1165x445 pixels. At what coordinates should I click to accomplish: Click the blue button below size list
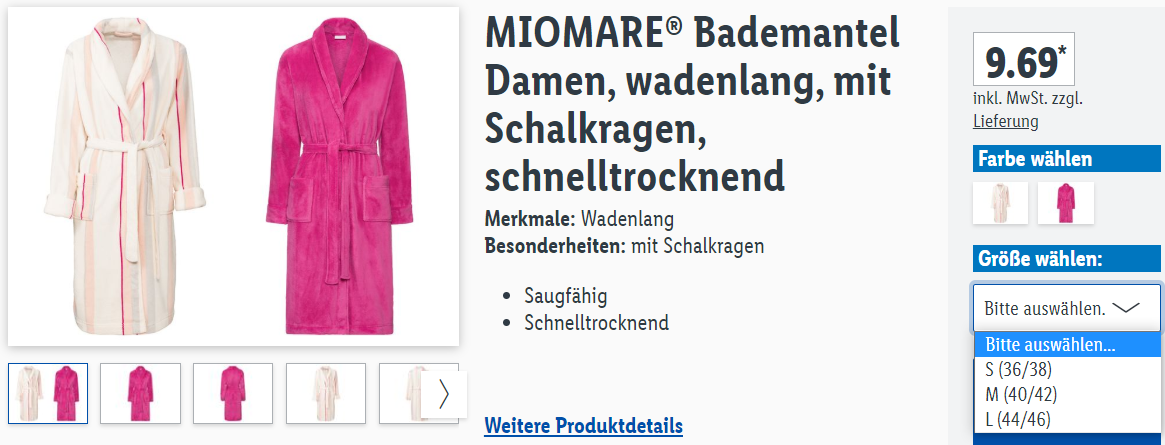coord(1066,439)
